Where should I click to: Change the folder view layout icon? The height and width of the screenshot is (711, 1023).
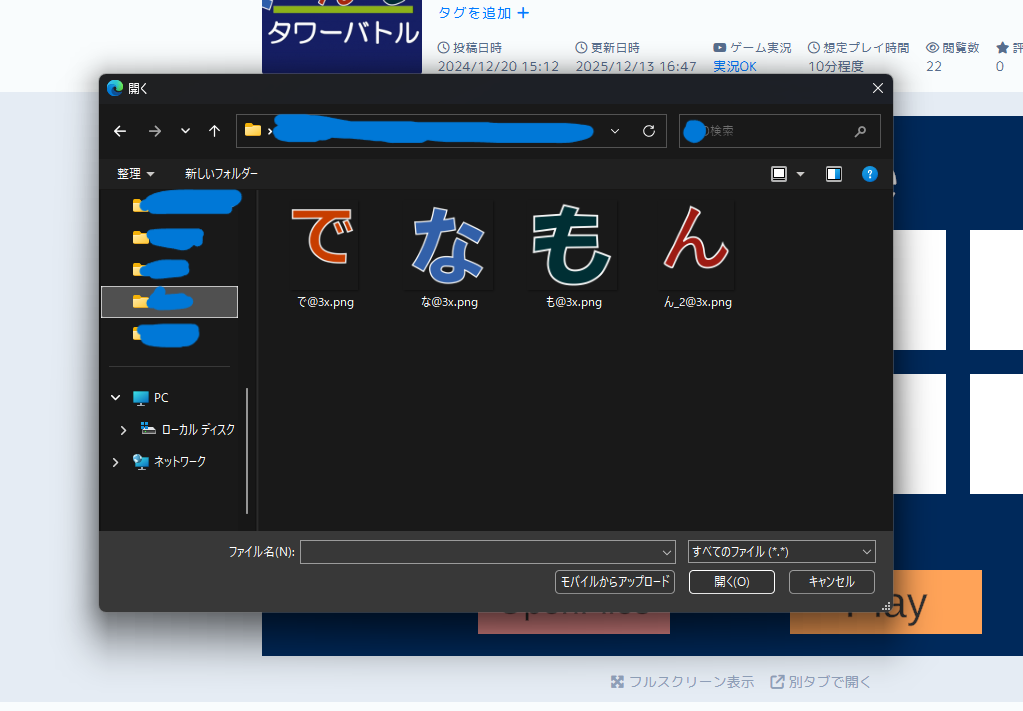tap(779, 173)
